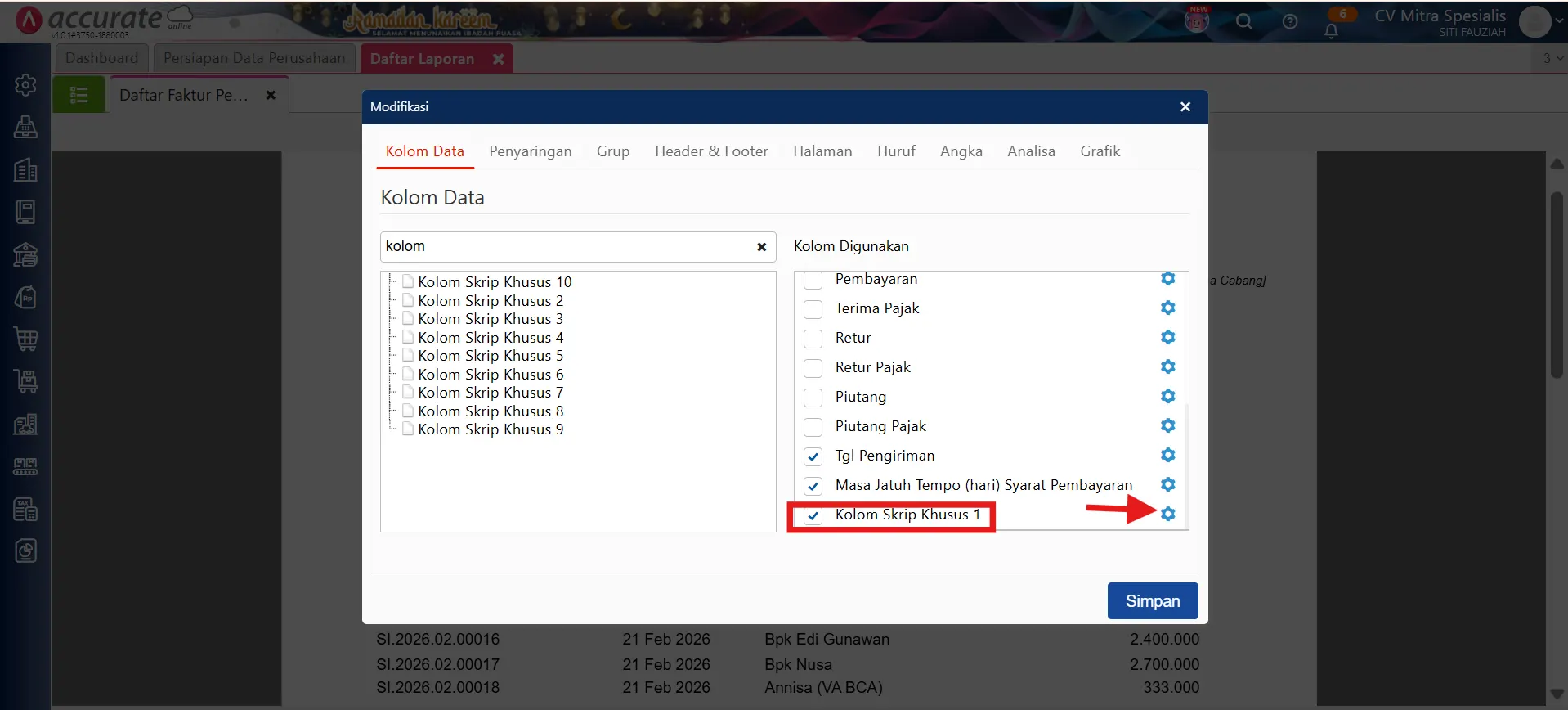Open settings for Kolom Skrip Khusus 1
Screen dimensions: 1568x710
point(1167,514)
